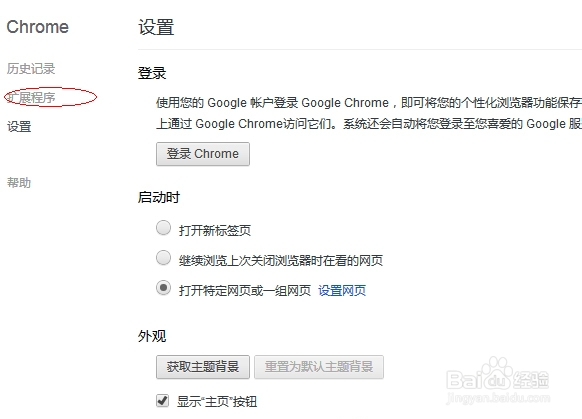
Task: Click the 登录 section heading
Action: point(152,73)
